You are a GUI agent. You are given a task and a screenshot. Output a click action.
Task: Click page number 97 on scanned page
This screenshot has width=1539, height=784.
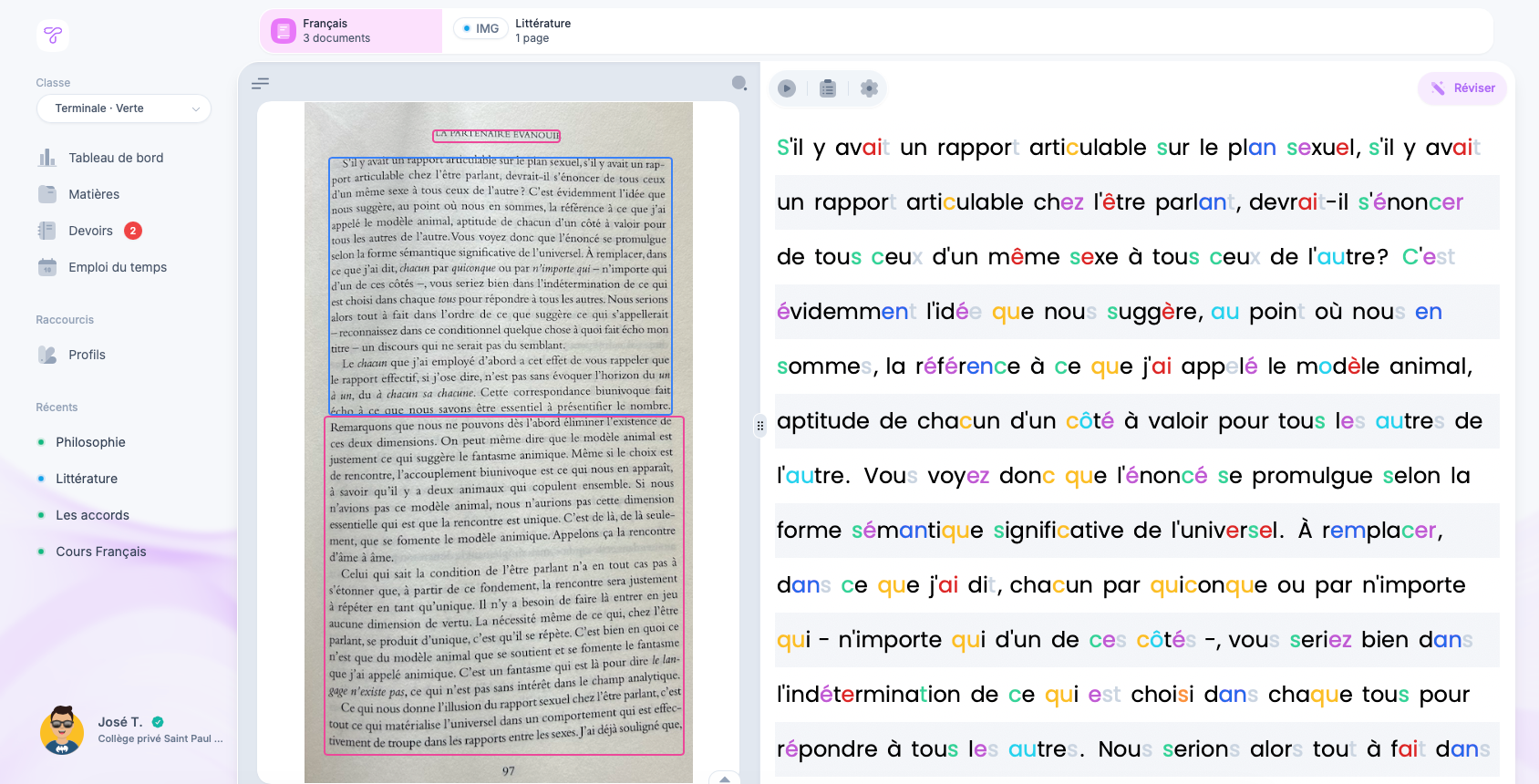point(508,771)
